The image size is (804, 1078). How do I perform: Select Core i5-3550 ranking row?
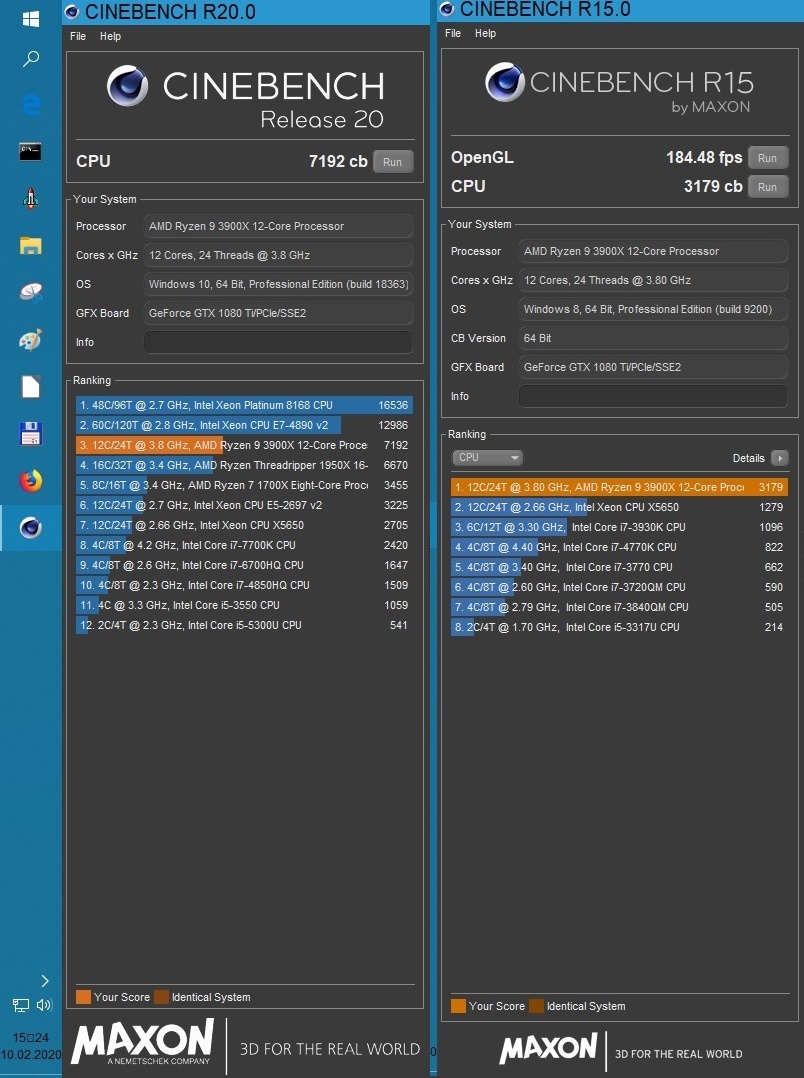244,605
